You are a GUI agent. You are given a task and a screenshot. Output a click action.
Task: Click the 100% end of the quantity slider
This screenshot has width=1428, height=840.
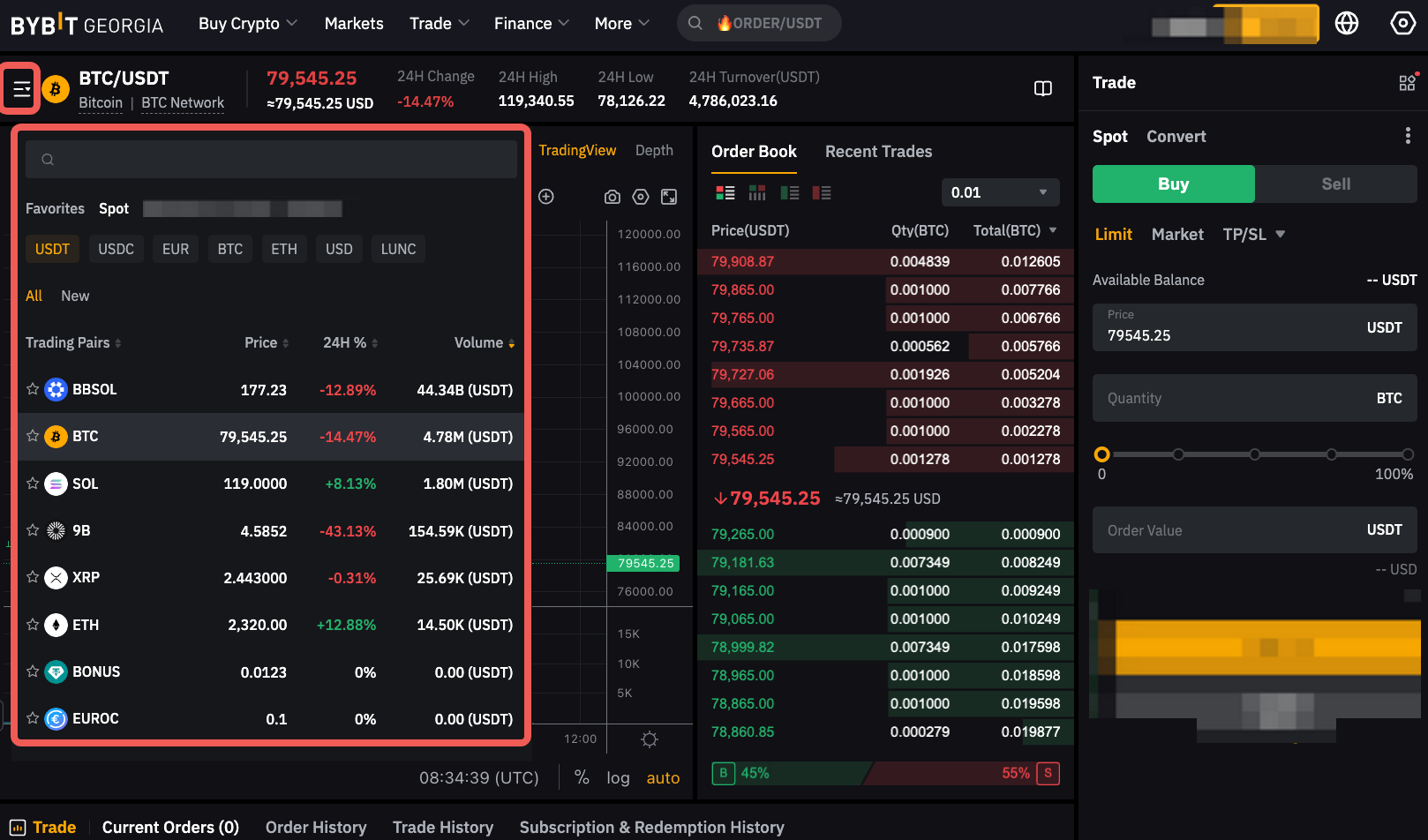1408,454
